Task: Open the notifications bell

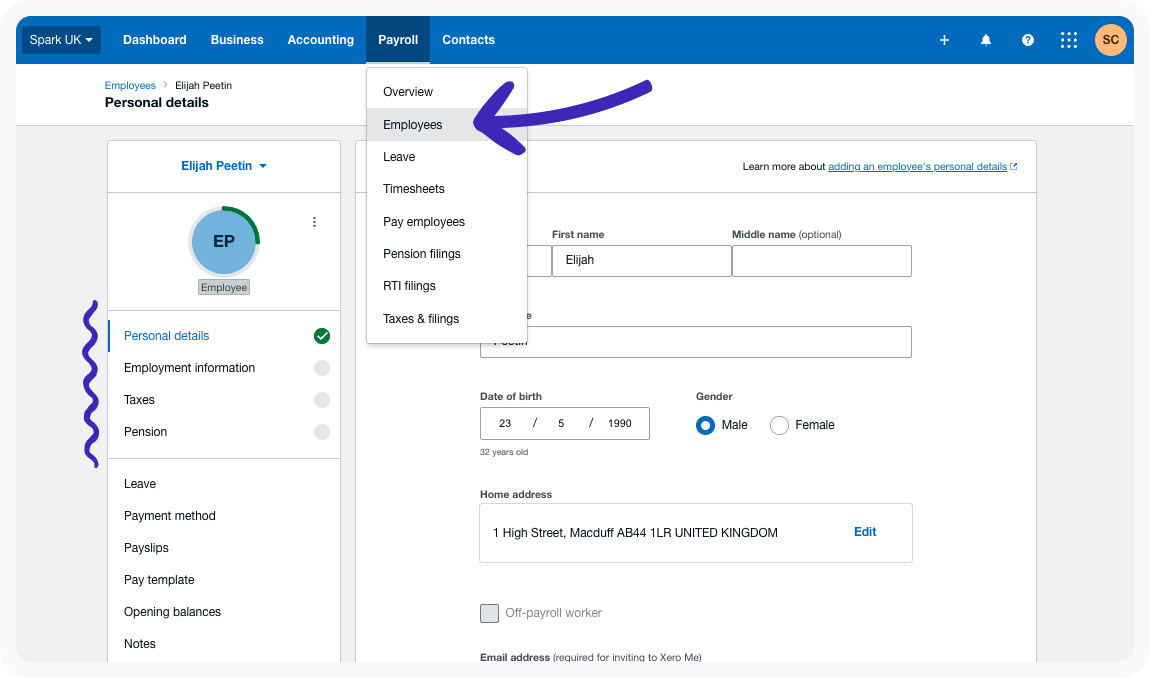Action: 986,40
